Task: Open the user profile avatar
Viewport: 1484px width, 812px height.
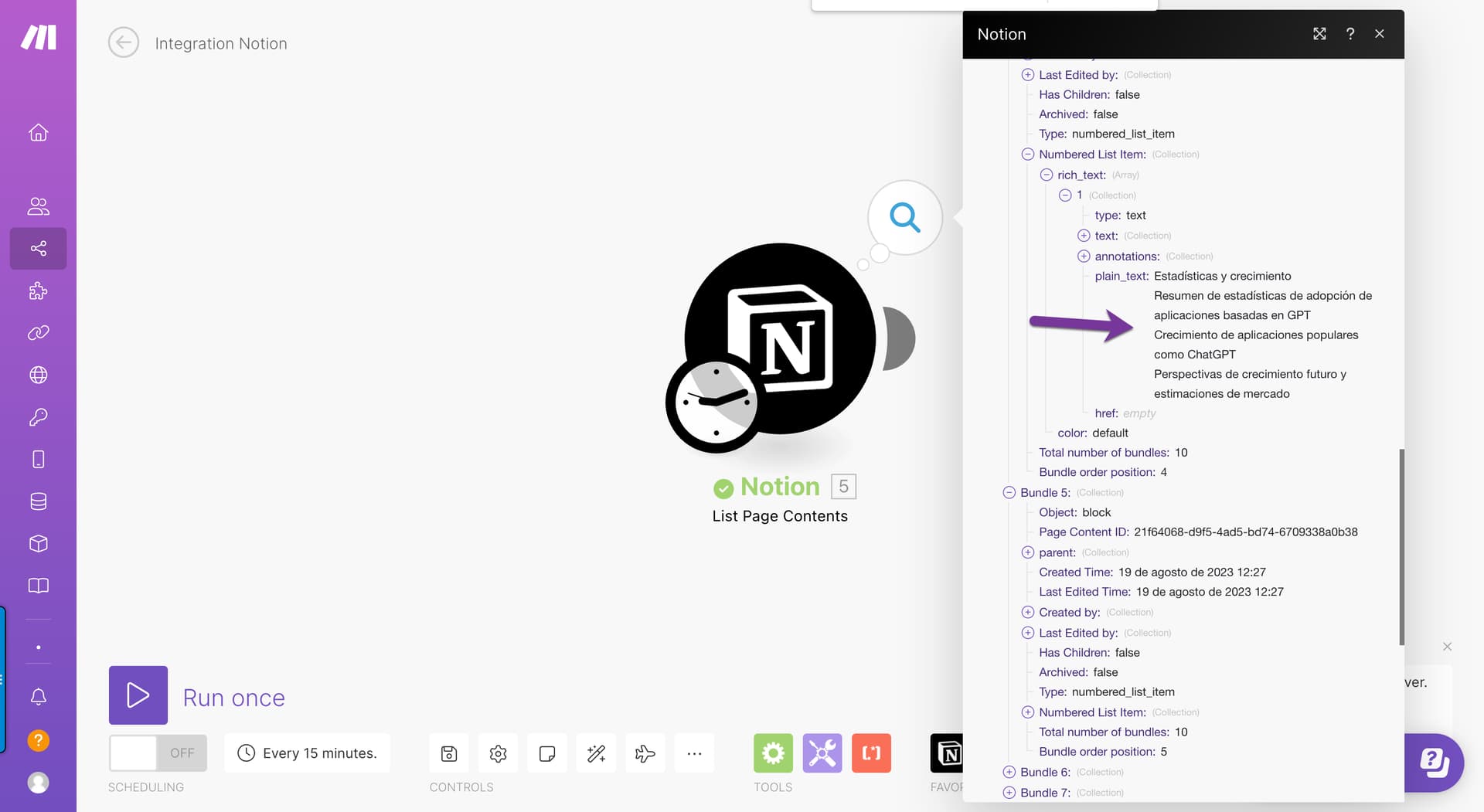Action: pyautogui.click(x=38, y=783)
